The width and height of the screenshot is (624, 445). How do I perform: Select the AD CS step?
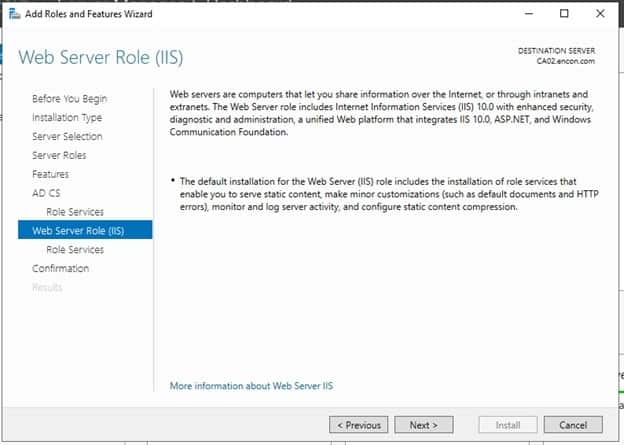(46, 193)
